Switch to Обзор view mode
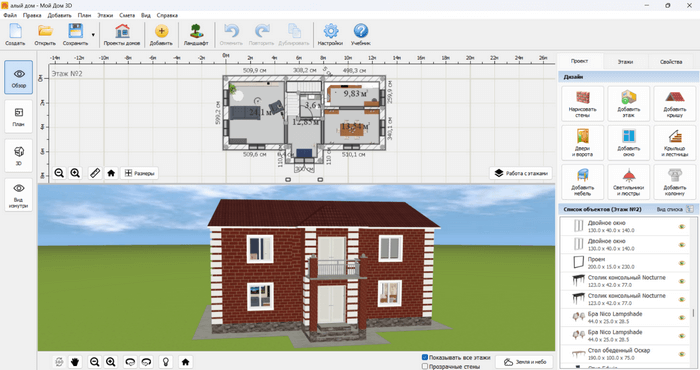This screenshot has width=700, height=370. point(18,77)
